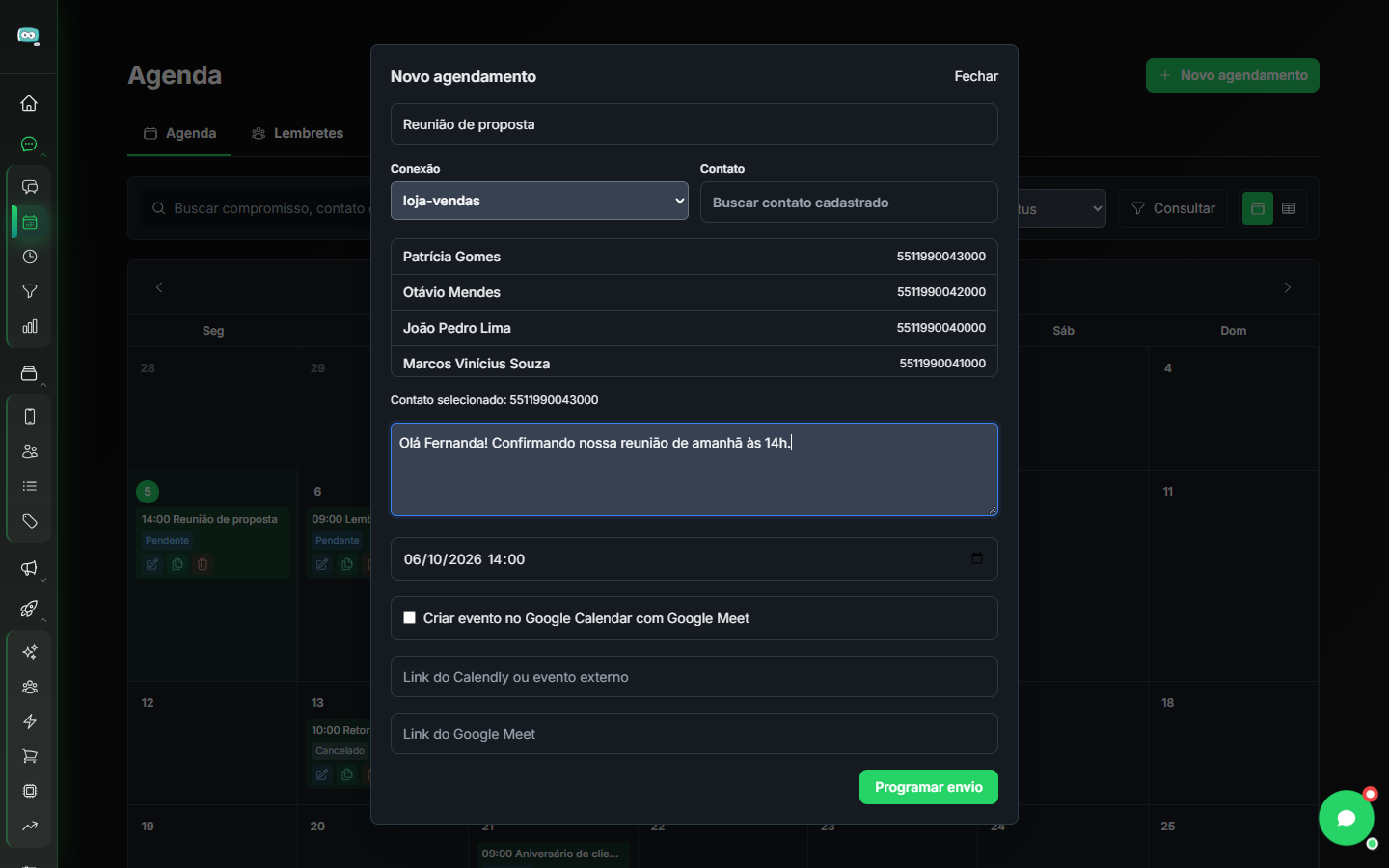Close the dialog with Fechar
The image size is (1389, 868).
[x=976, y=76]
